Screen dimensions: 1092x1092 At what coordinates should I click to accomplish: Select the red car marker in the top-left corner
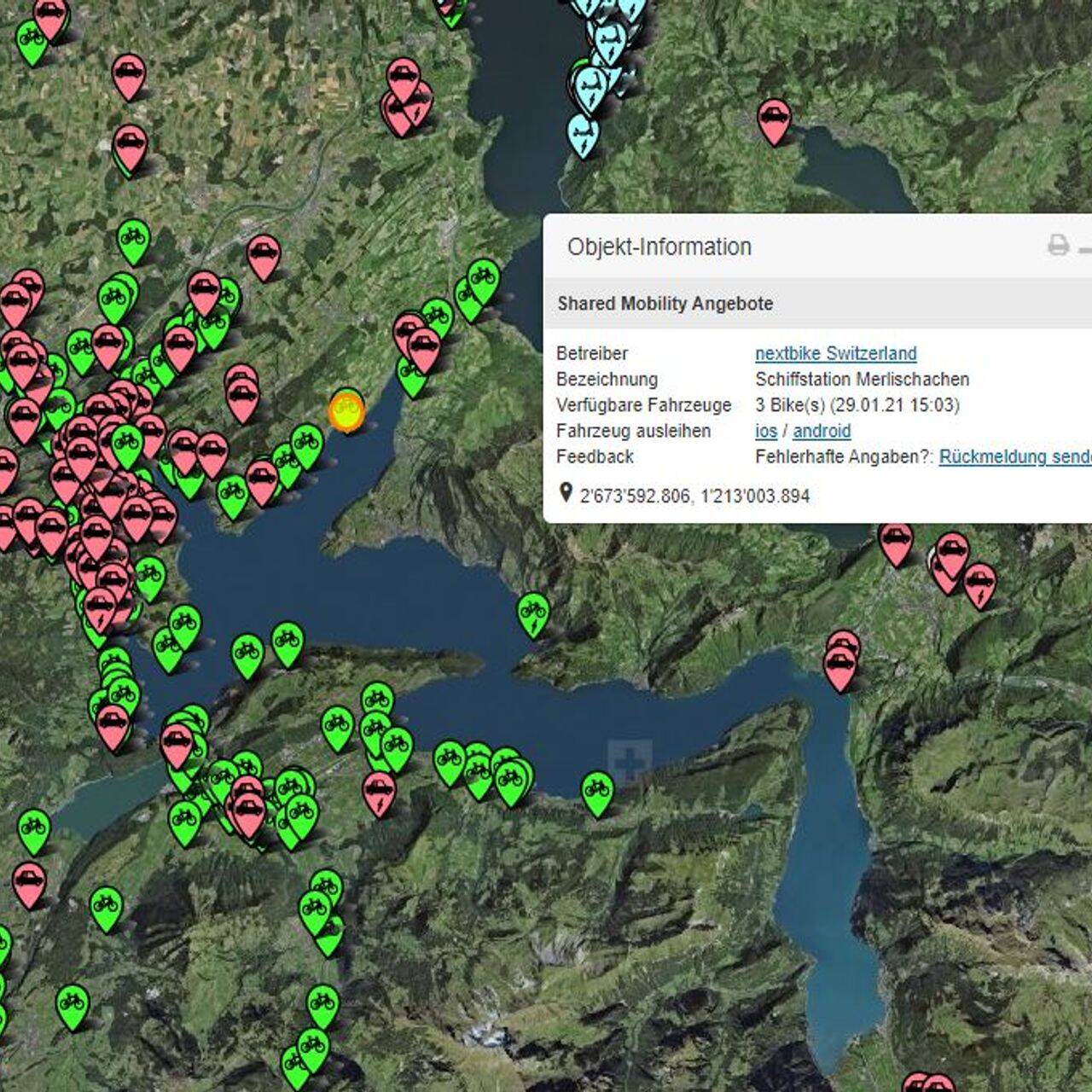(50, 19)
